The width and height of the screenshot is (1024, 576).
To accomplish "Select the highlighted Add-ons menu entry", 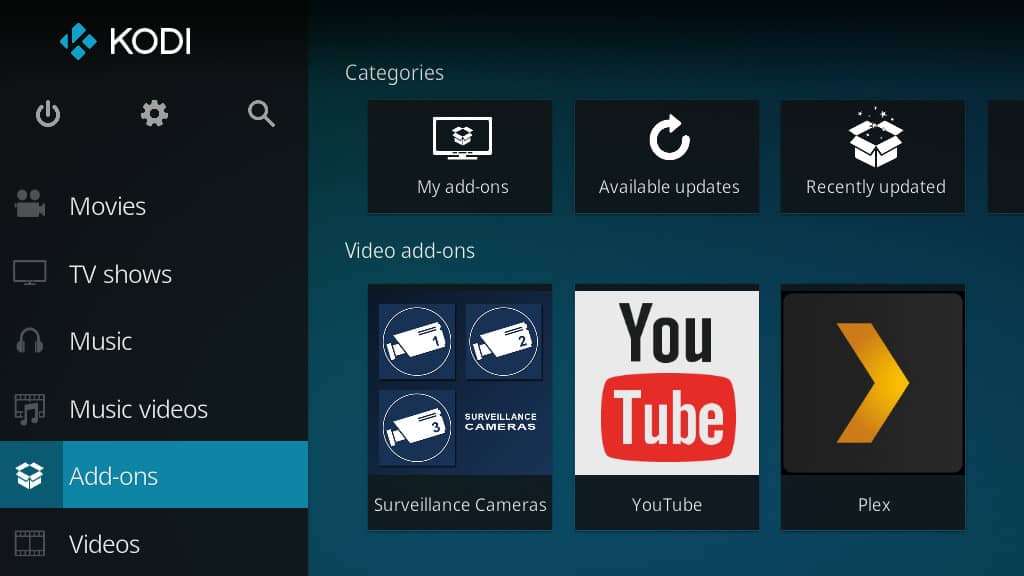I will pos(154,475).
